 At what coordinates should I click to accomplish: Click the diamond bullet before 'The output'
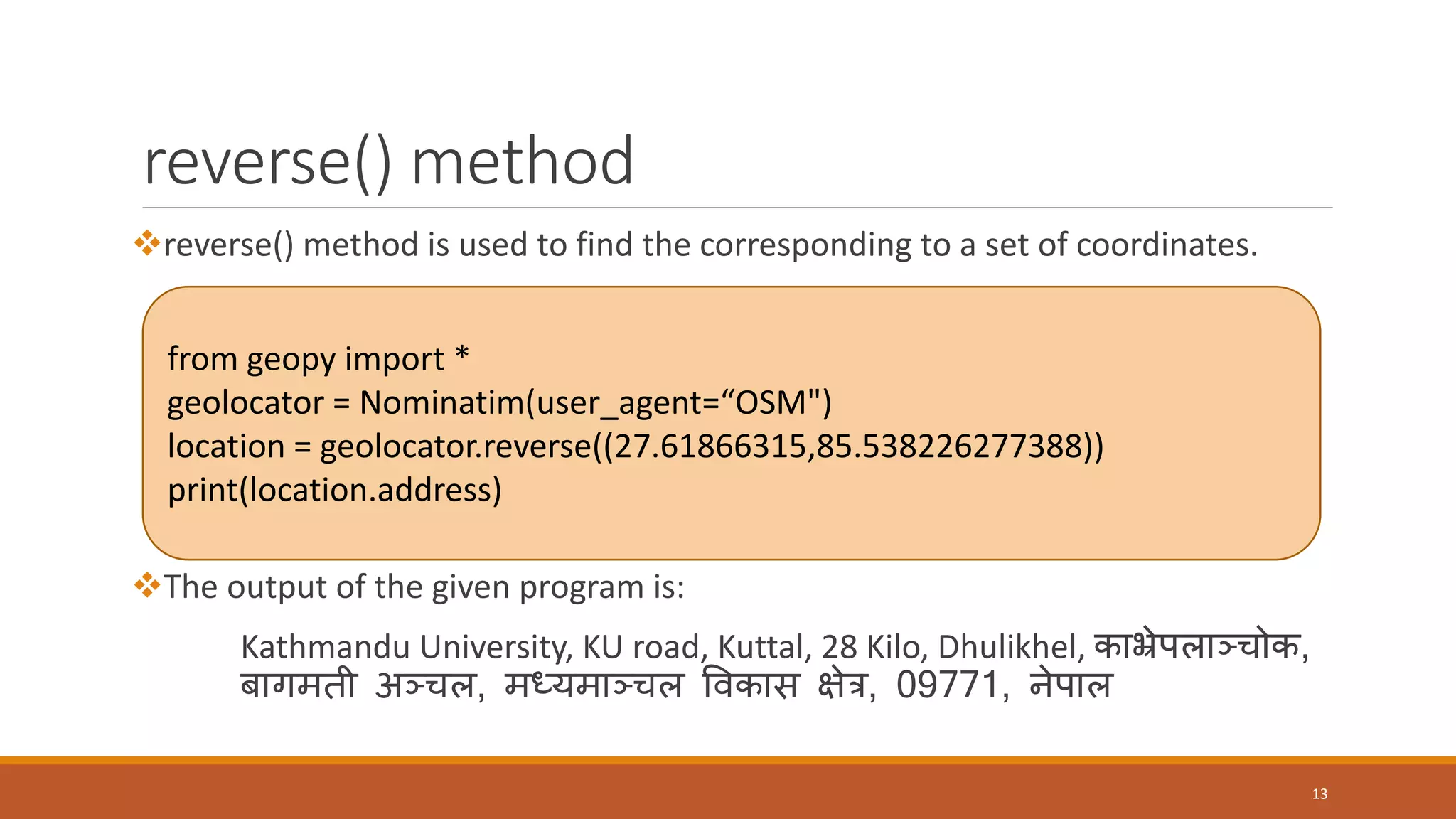[147, 585]
